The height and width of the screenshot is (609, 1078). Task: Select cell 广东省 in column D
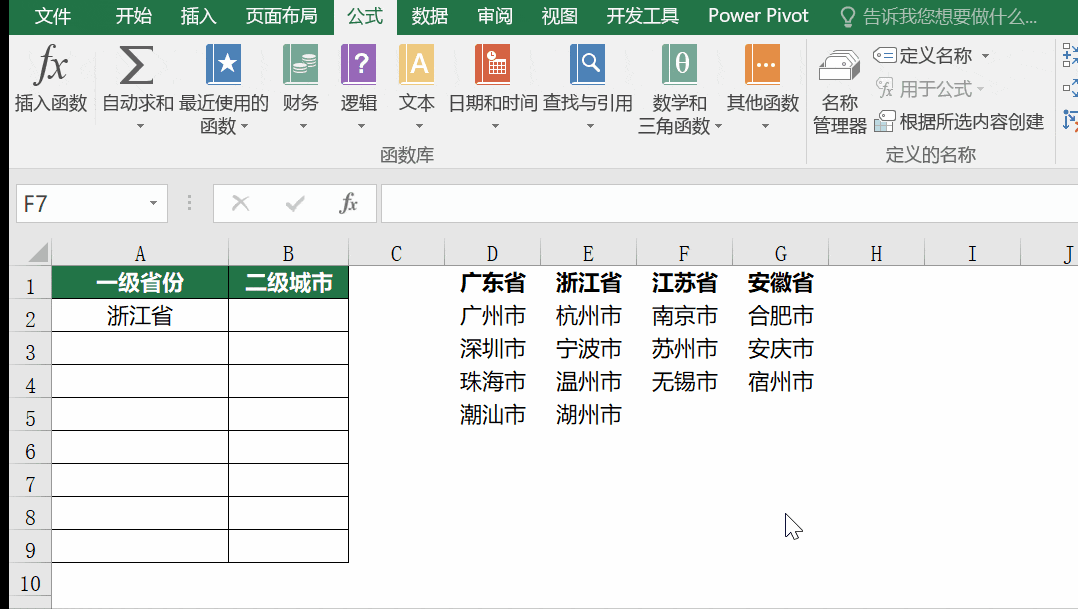tap(492, 283)
